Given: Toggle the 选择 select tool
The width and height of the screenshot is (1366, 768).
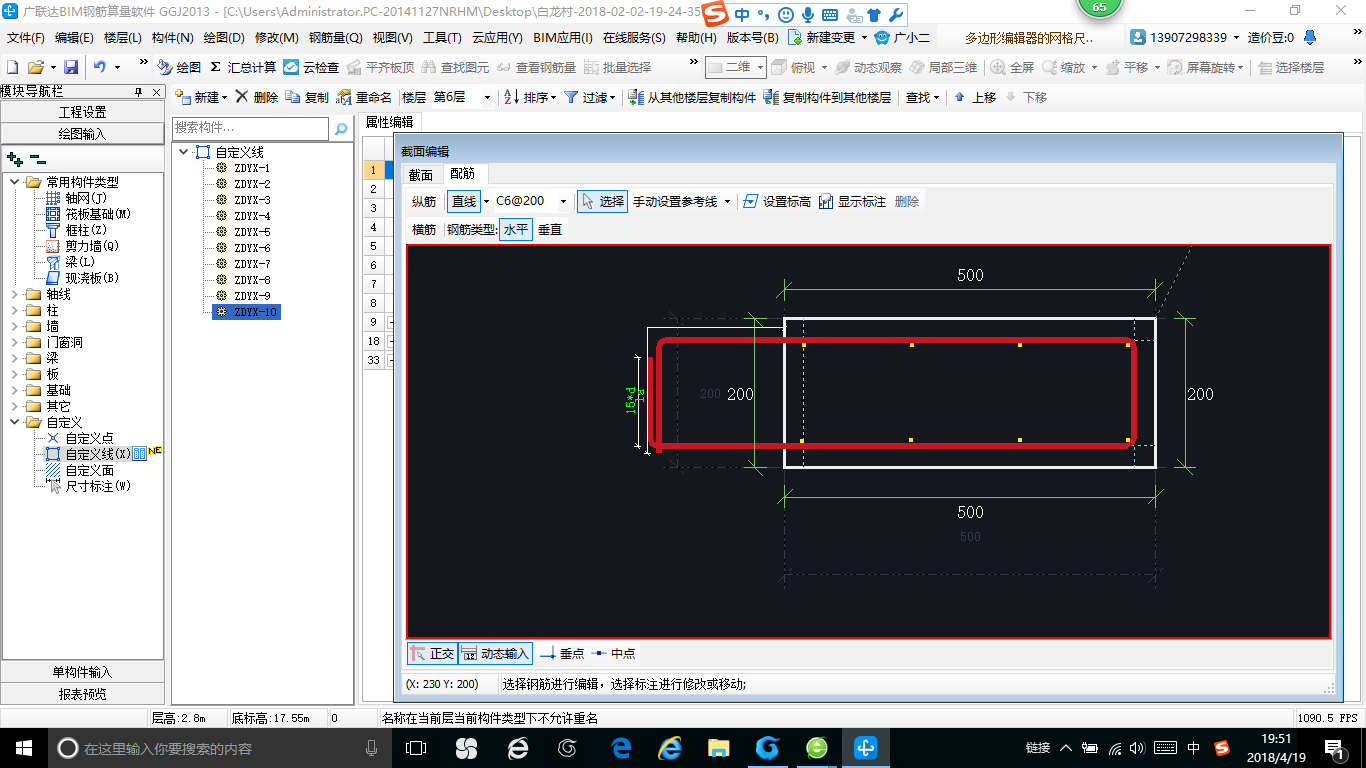Looking at the screenshot, I should (602, 201).
